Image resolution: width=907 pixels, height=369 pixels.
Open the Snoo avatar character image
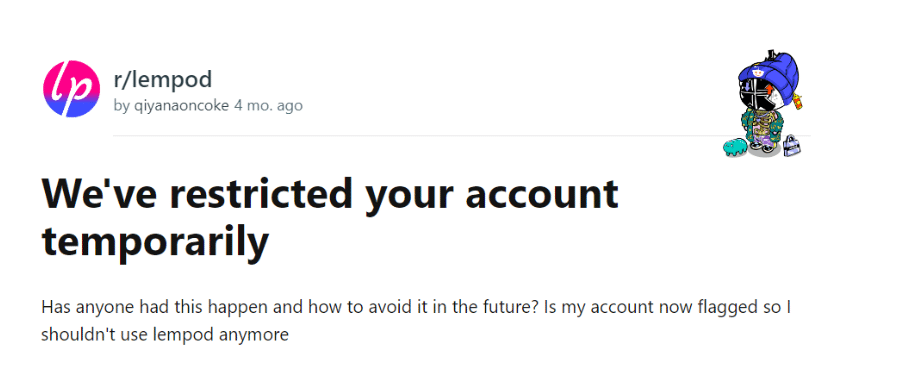764,104
